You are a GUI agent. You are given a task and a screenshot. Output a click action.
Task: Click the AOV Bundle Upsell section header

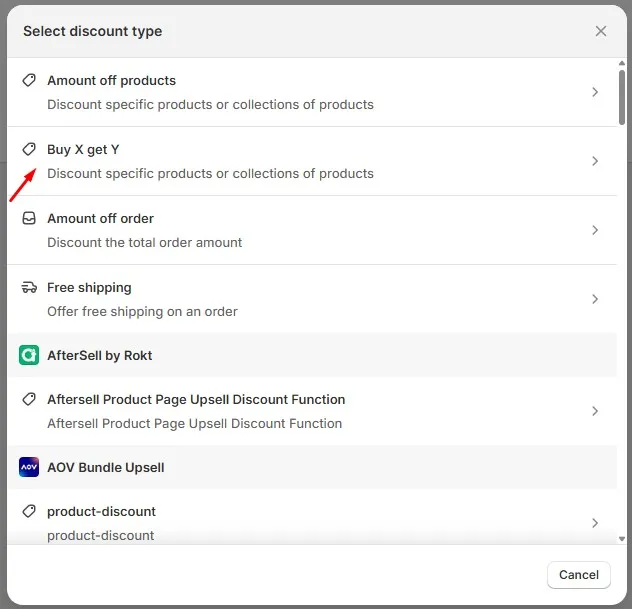pos(312,468)
